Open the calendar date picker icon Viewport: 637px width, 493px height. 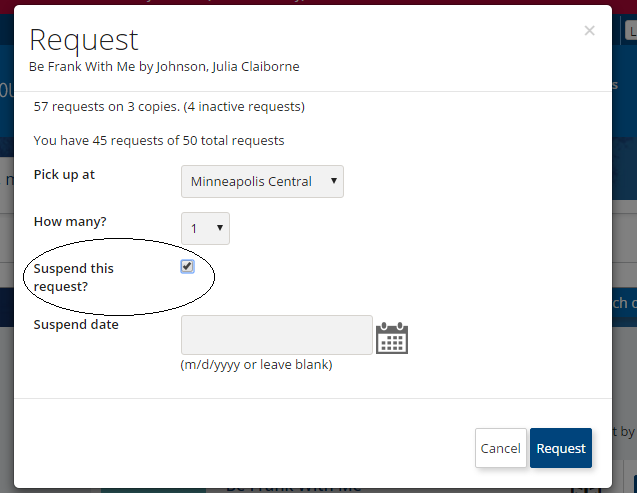tap(392, 338)
